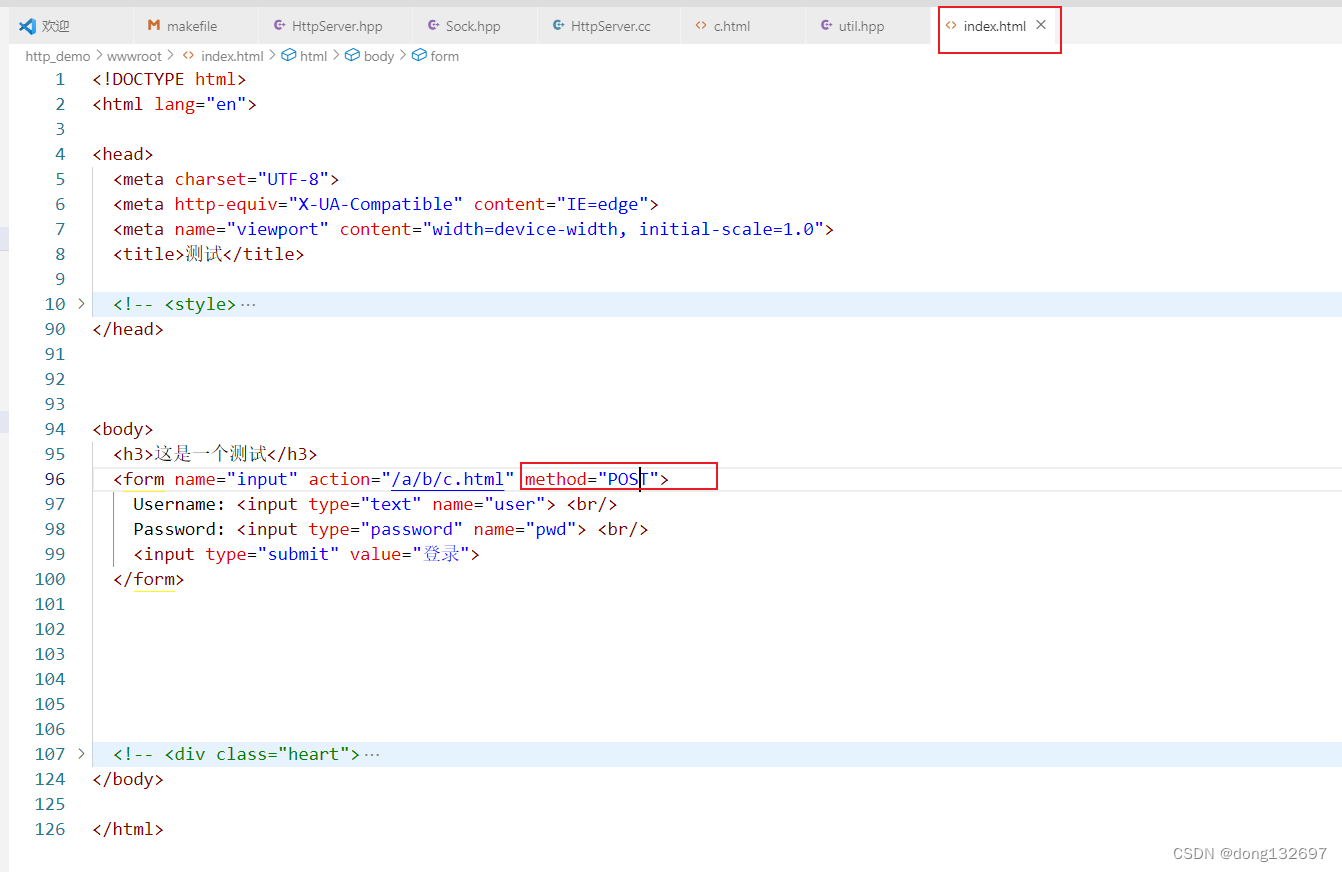Click the cube icon before breadcrumb body
The image size is (1342, 872).
pyautogui.click(x=352, y=56)
